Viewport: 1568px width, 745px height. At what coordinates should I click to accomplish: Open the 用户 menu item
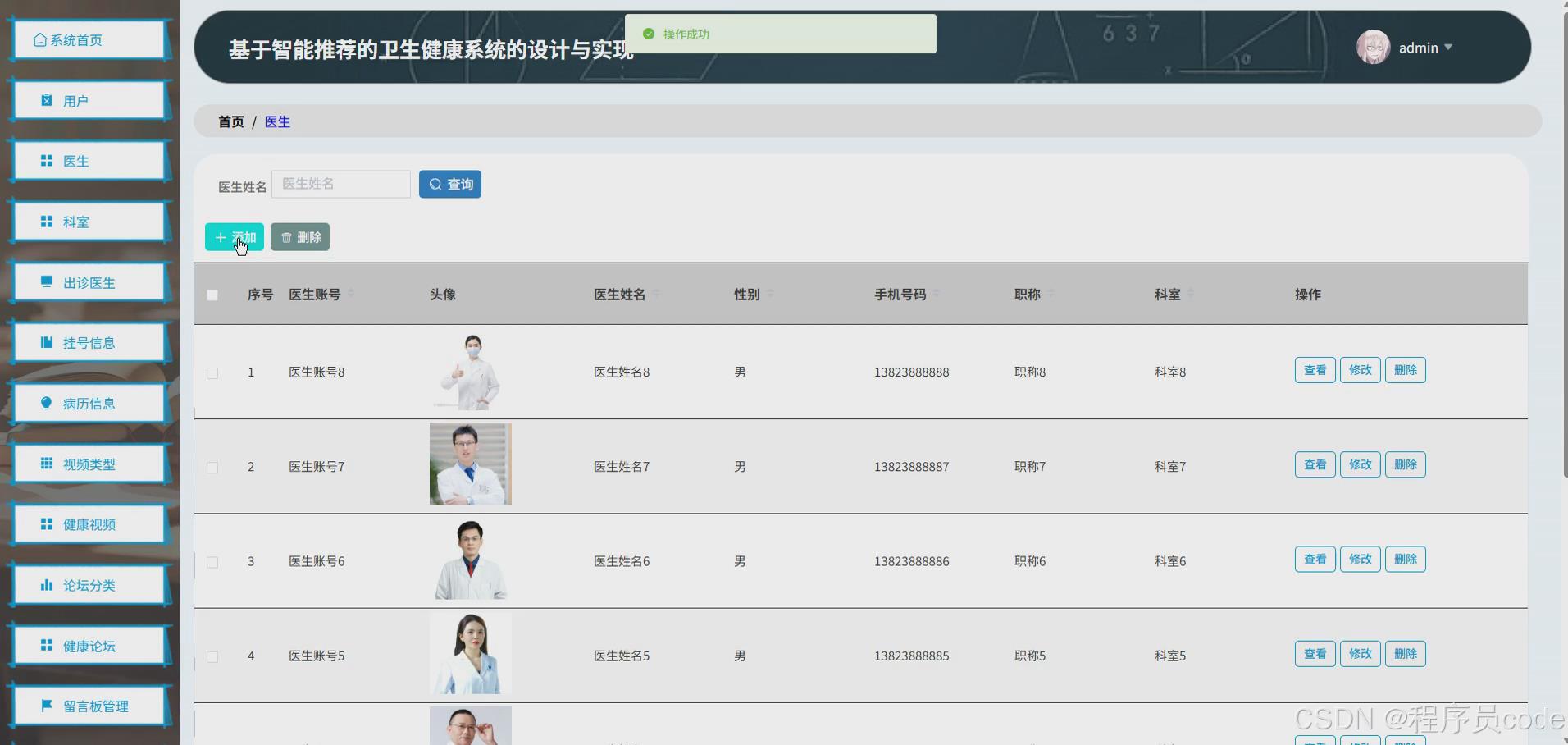(x=89, y=100)
